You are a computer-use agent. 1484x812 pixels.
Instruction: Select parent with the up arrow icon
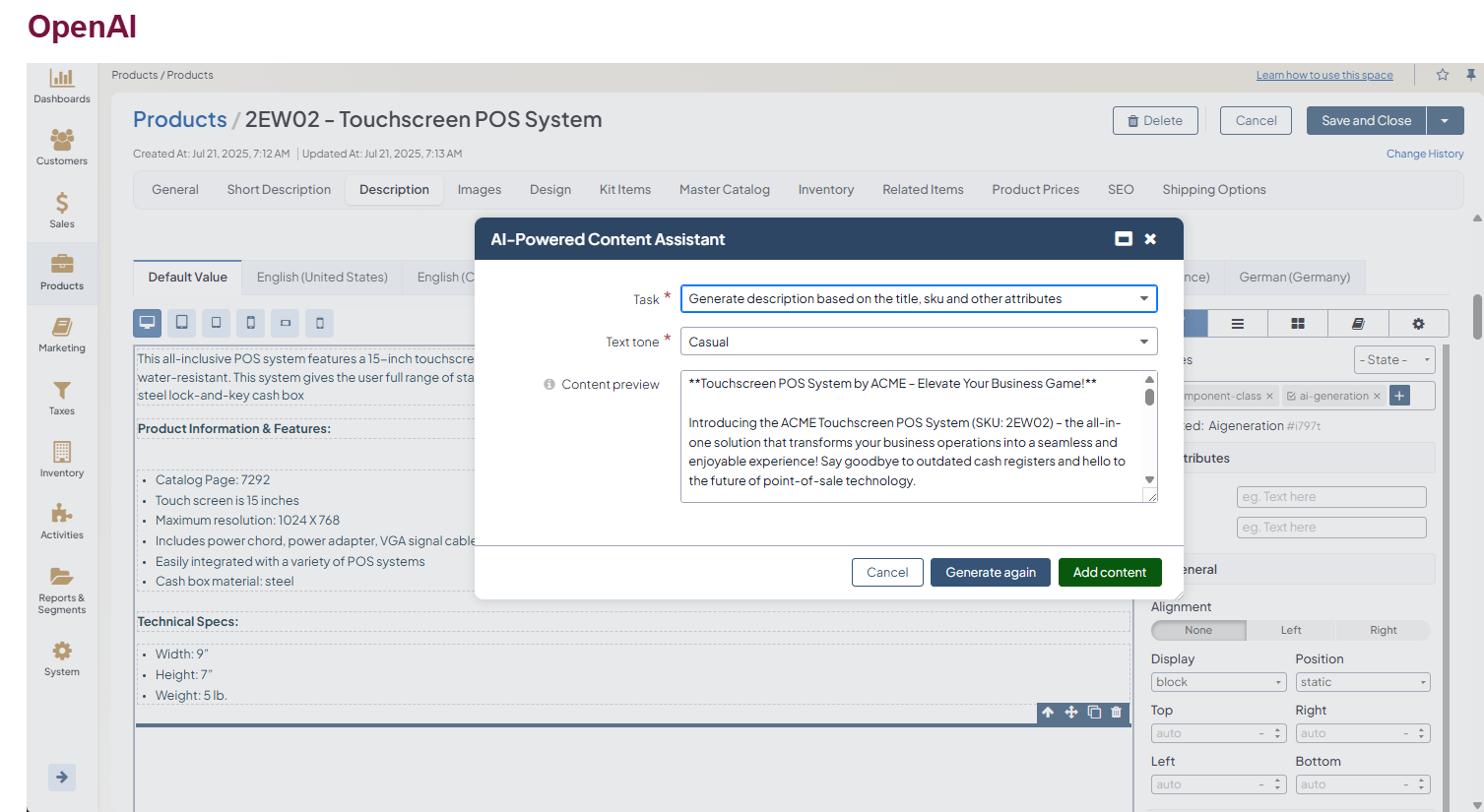[x=1048, y=713]
